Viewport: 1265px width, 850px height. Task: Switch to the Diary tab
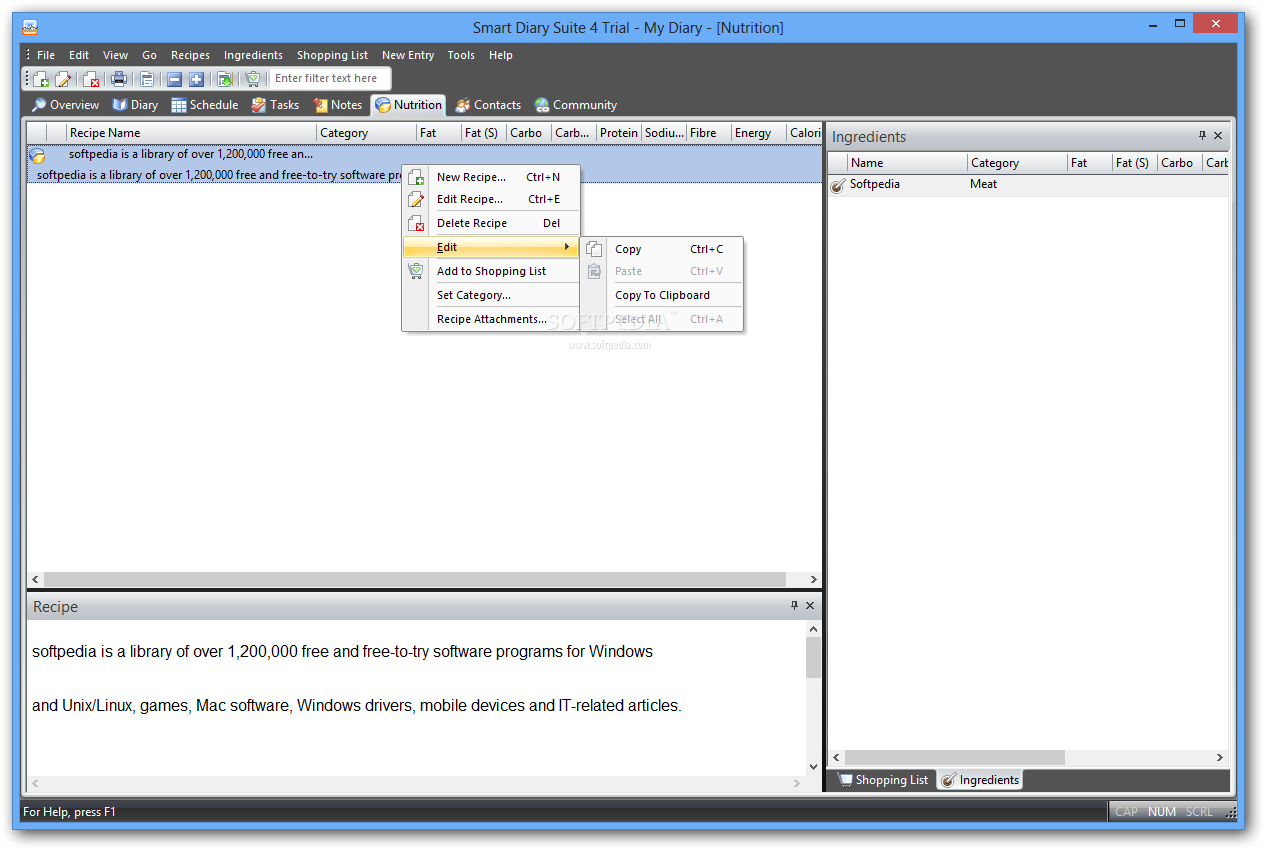click(135, 105)
